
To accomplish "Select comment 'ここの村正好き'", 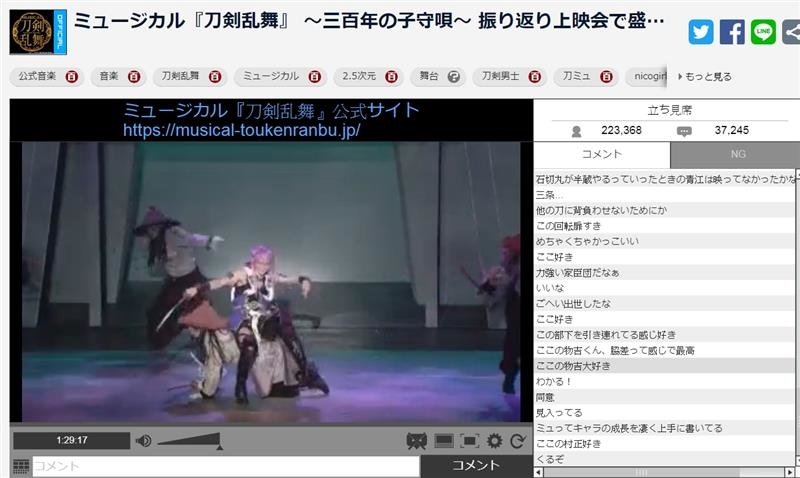I will pyautogui.click(x=664, y=444).
